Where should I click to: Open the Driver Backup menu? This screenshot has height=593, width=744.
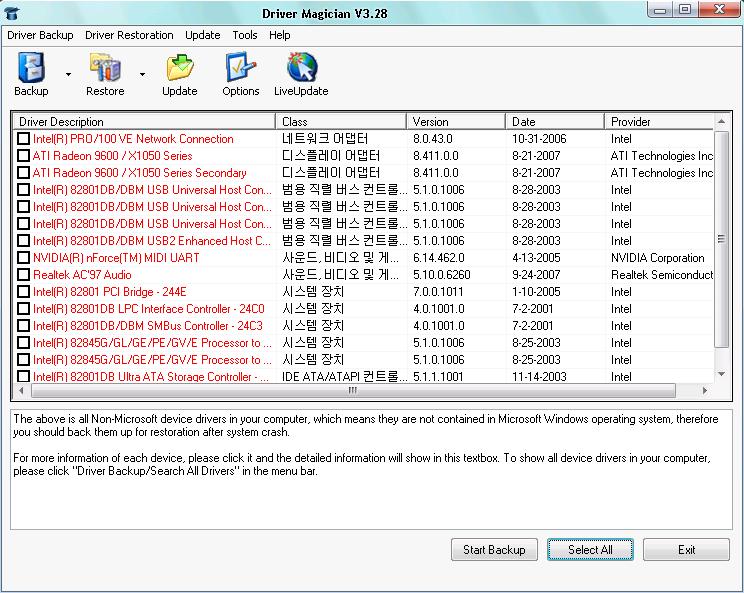click(x=40, y=35)
